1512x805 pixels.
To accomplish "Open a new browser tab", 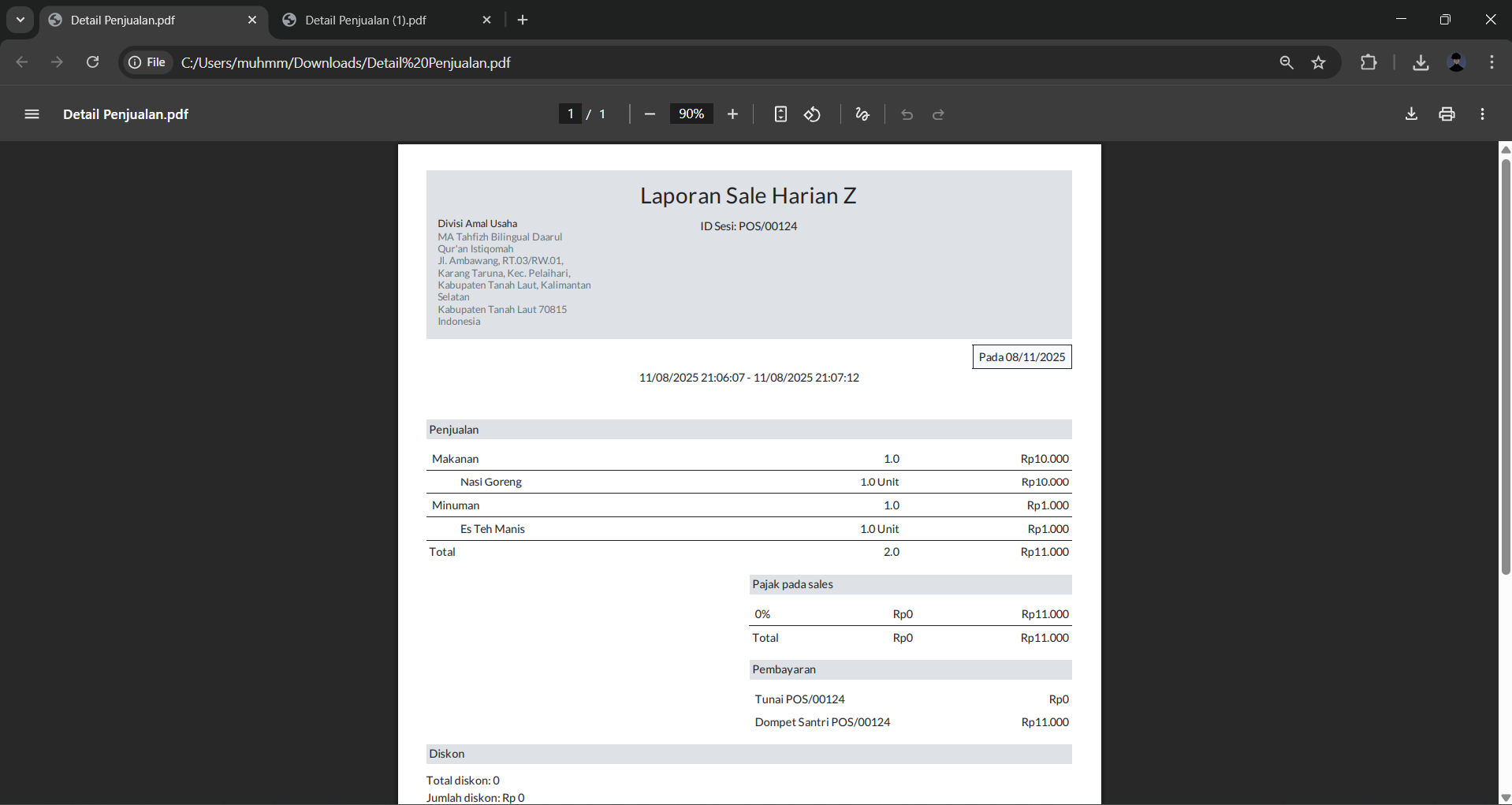I will coord(523,20).
